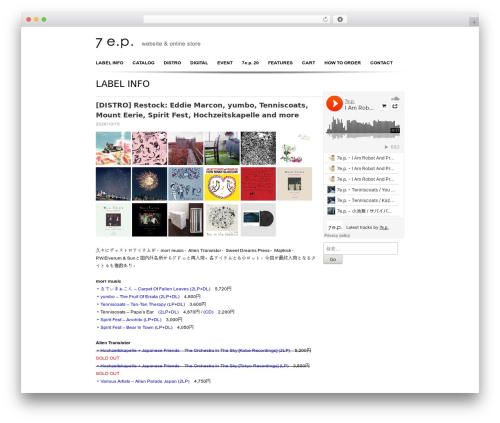This screenshot has width=500, height=423.
Task: Open Carpet Of Fallen Leaves (2LP+DL) link
Action: 156,289
